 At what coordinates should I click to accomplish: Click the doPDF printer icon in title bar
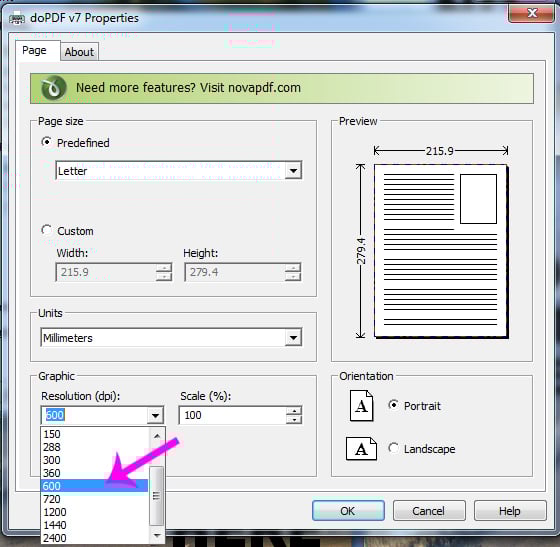coord(17,18)
